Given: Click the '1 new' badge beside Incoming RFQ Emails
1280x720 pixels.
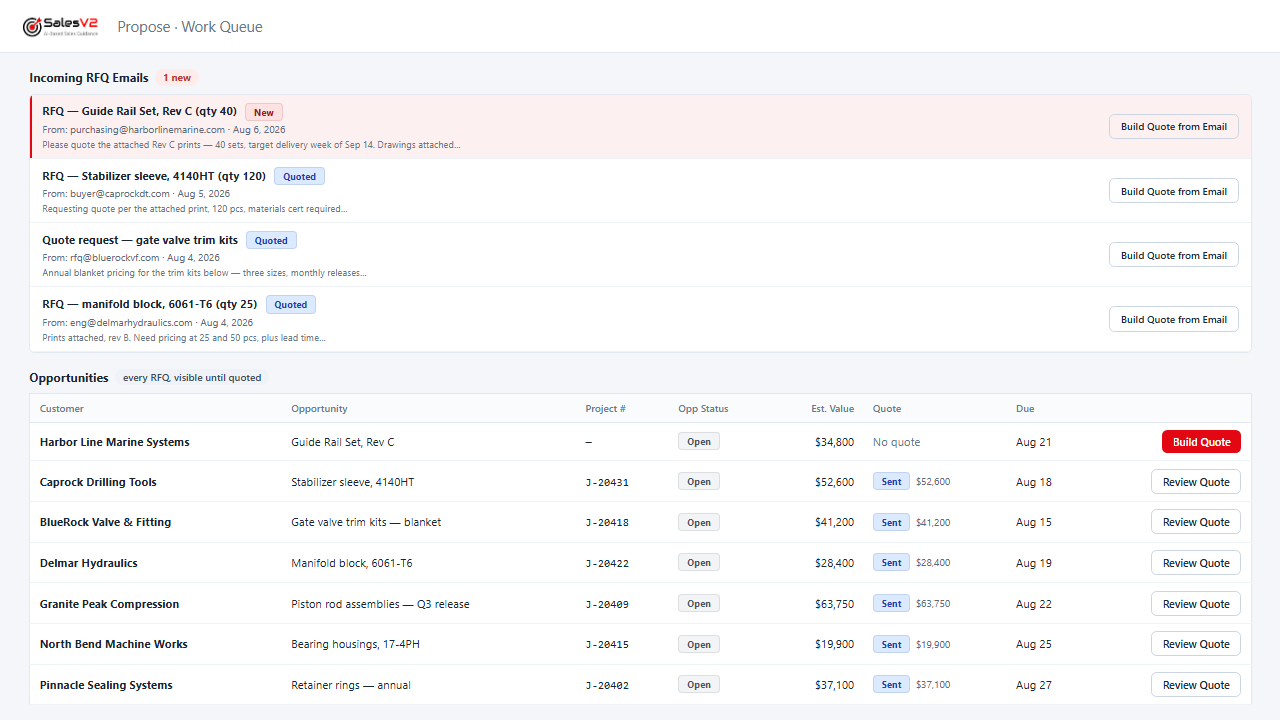Looking at the screenshot, I should tap(177, 78).
